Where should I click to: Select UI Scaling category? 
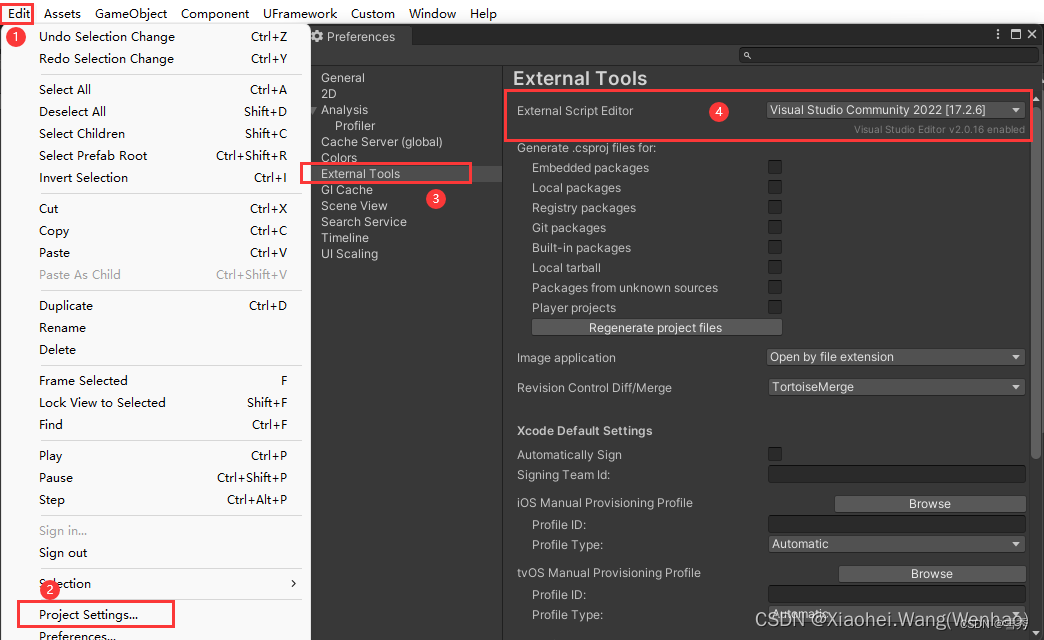pos(350,254)
